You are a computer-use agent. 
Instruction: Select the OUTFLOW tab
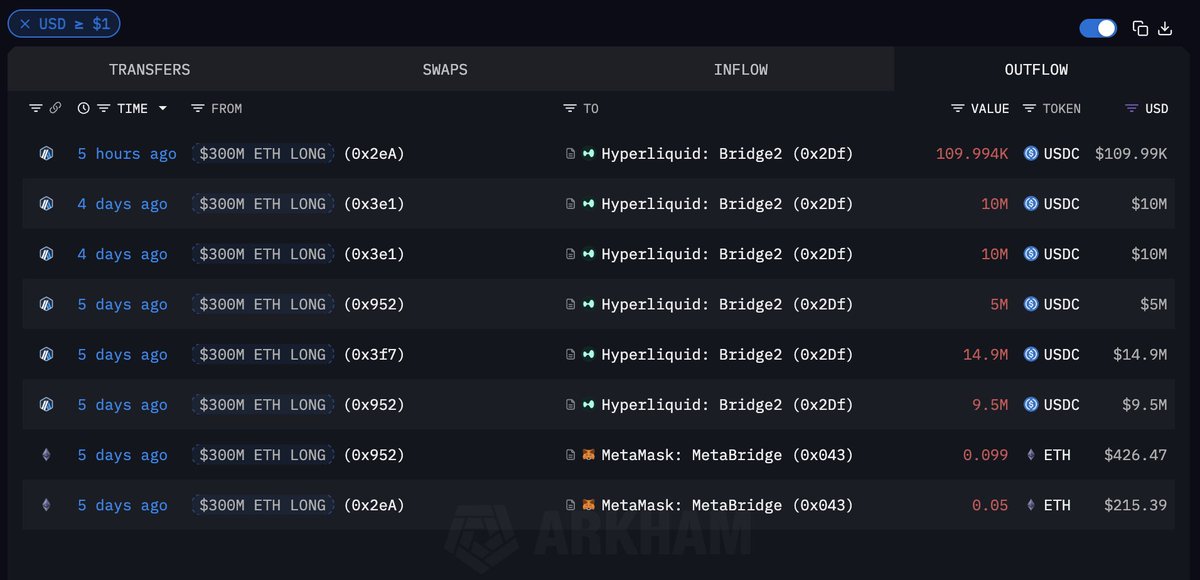1037,70
